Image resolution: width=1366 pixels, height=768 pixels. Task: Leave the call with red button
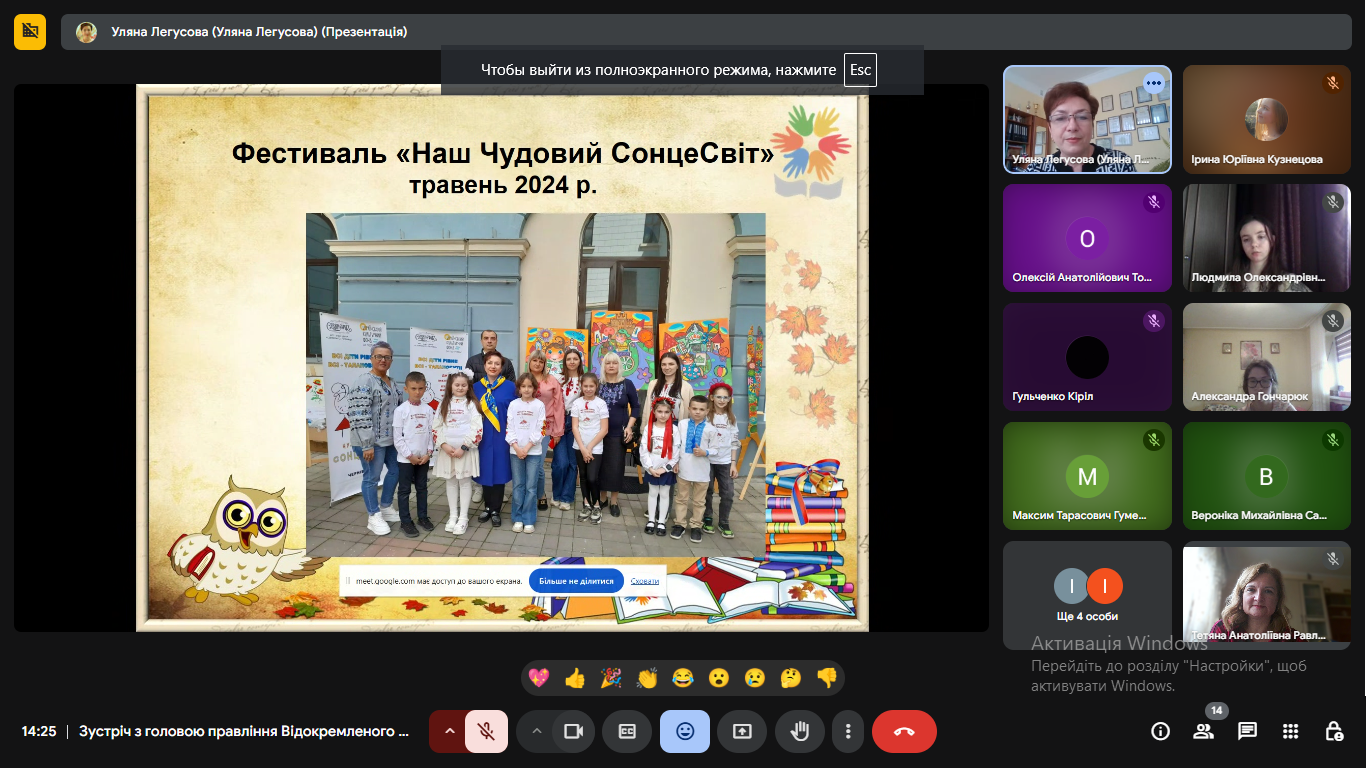click(904, 731)
